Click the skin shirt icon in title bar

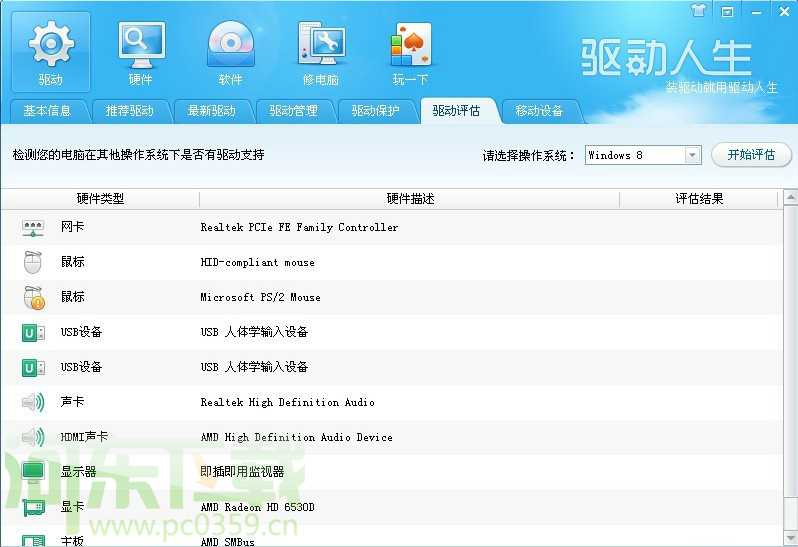pos(699,10)
